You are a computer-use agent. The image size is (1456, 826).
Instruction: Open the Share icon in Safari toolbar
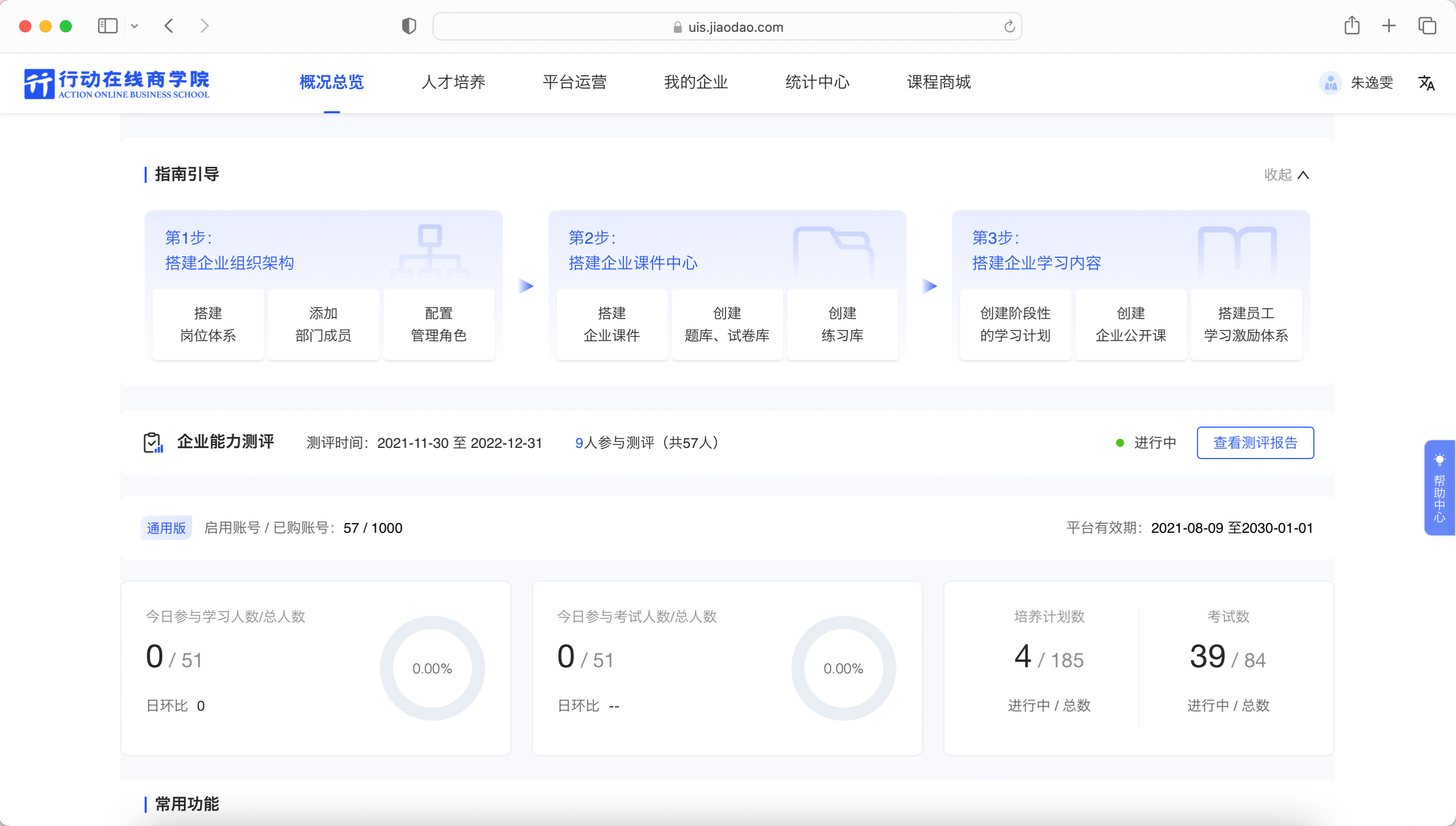click(x=1352, y=26)
